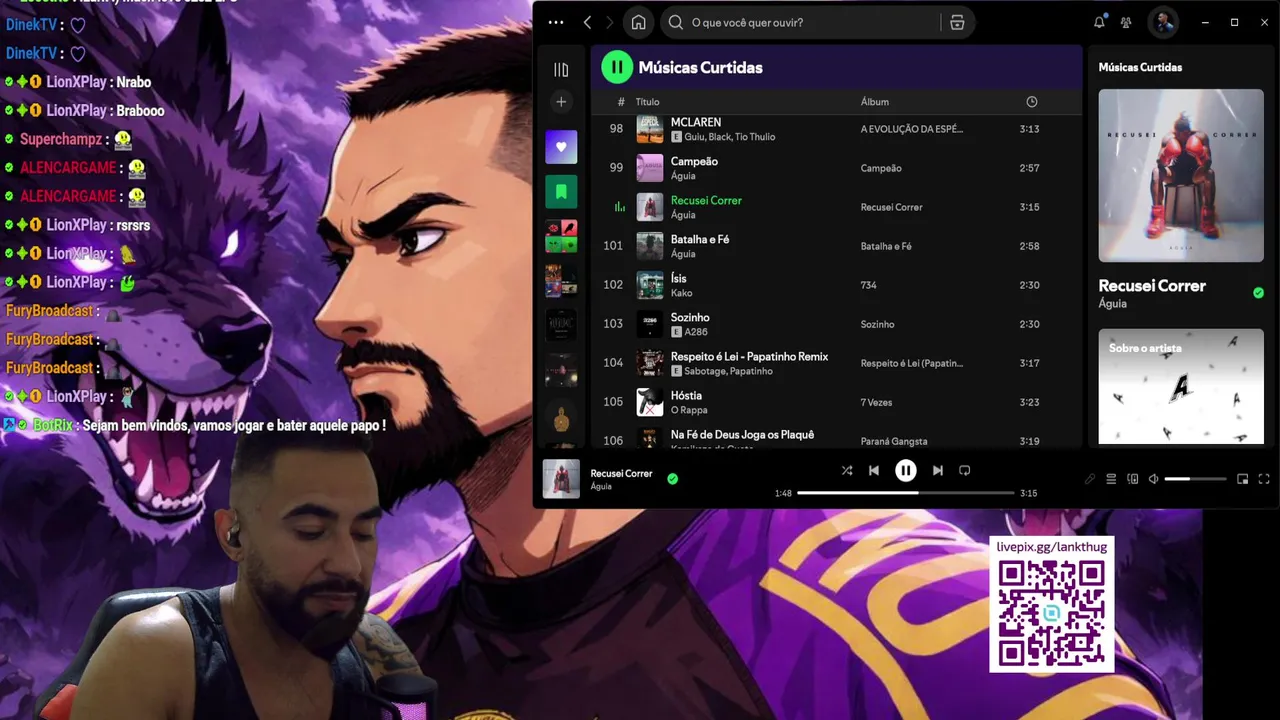Open the Spotify Home page
Screen dimensions: 1280x720
[x=638, y=22]
